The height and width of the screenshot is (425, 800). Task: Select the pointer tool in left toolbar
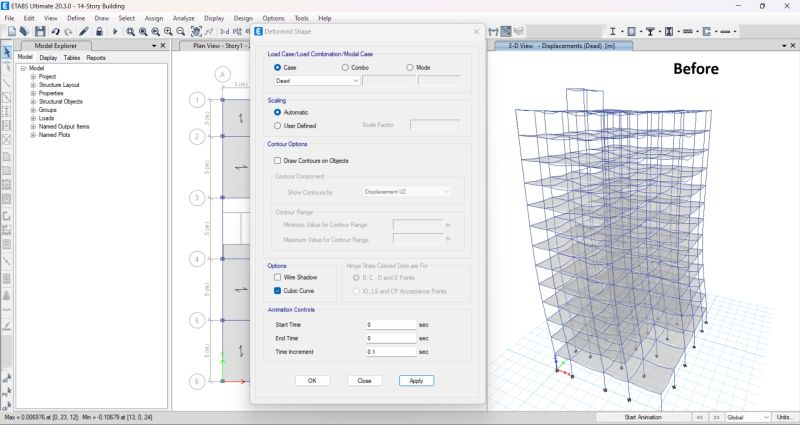click(7, 52)
